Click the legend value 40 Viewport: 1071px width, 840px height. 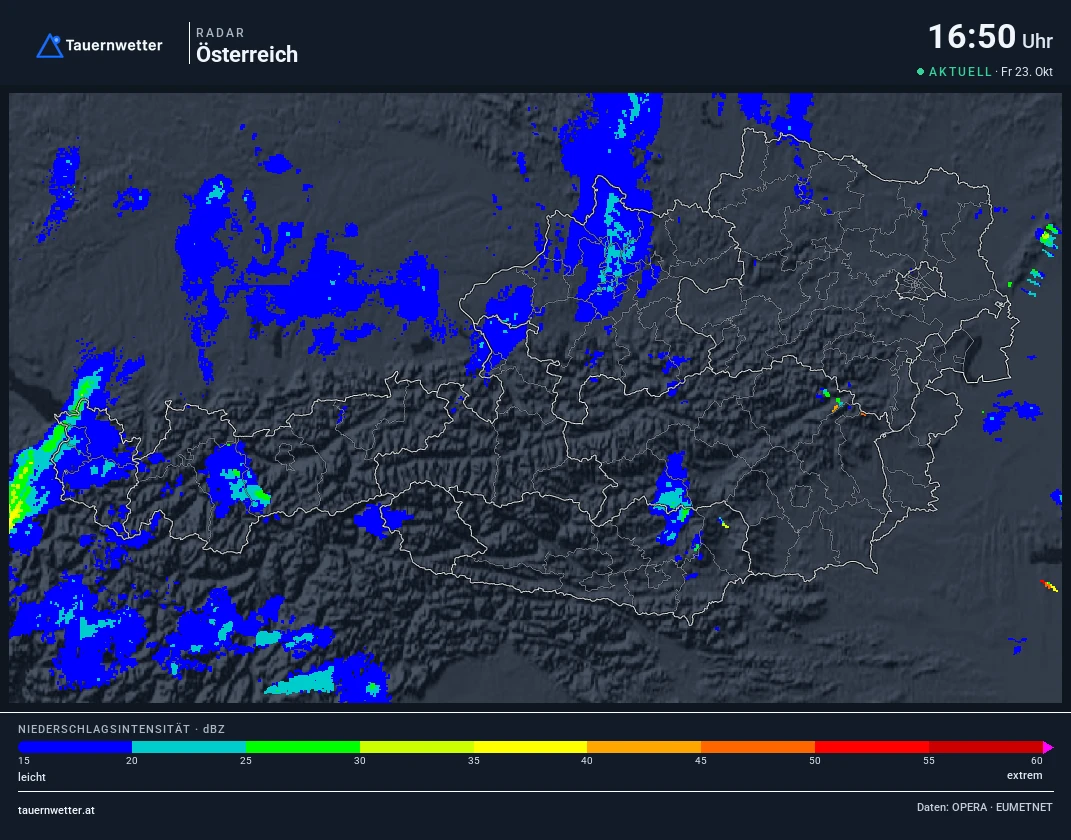point(587,761)
